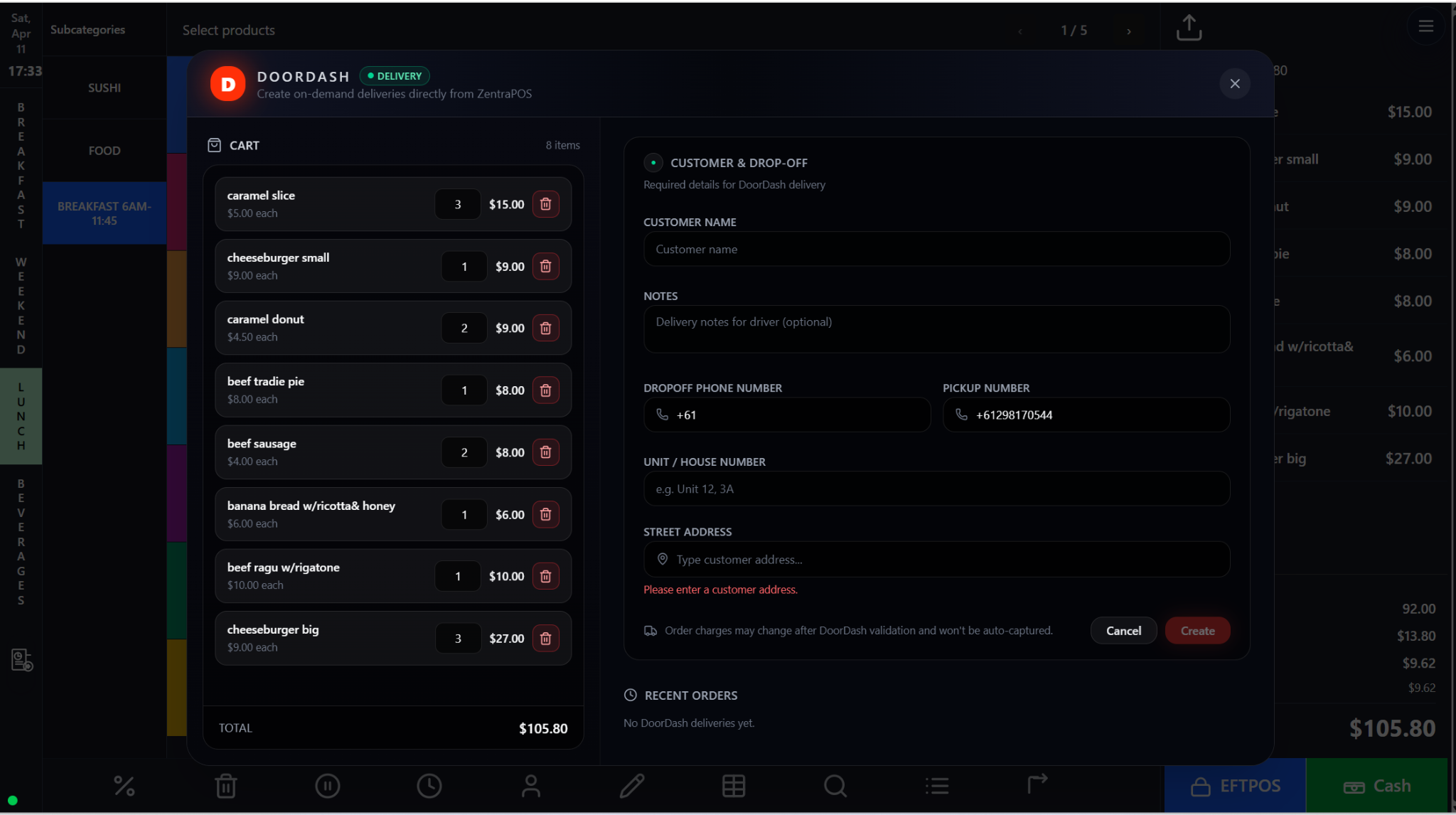The image size is (1456, 815).
Task: Click the DoorDash logo icon
Action: pyautogui.click(x=227, y=84)
